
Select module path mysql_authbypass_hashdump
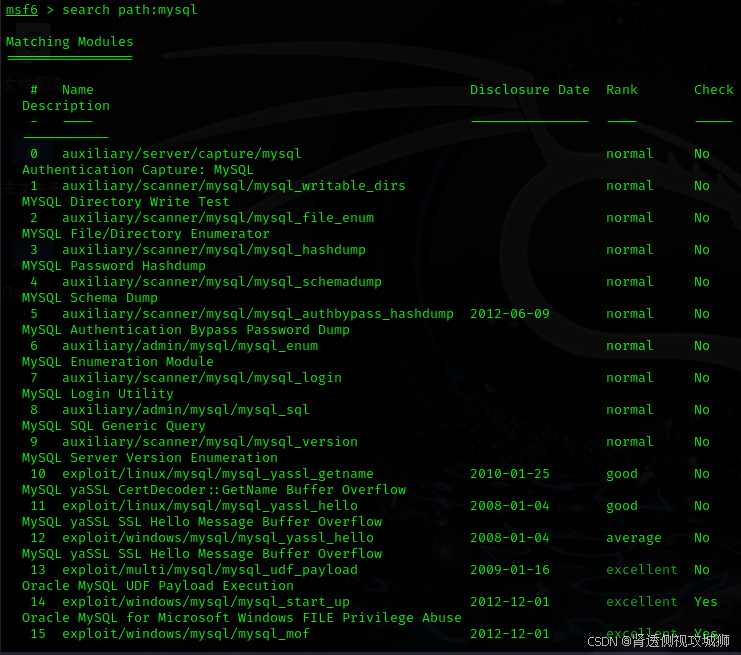(x=258, y=314)
